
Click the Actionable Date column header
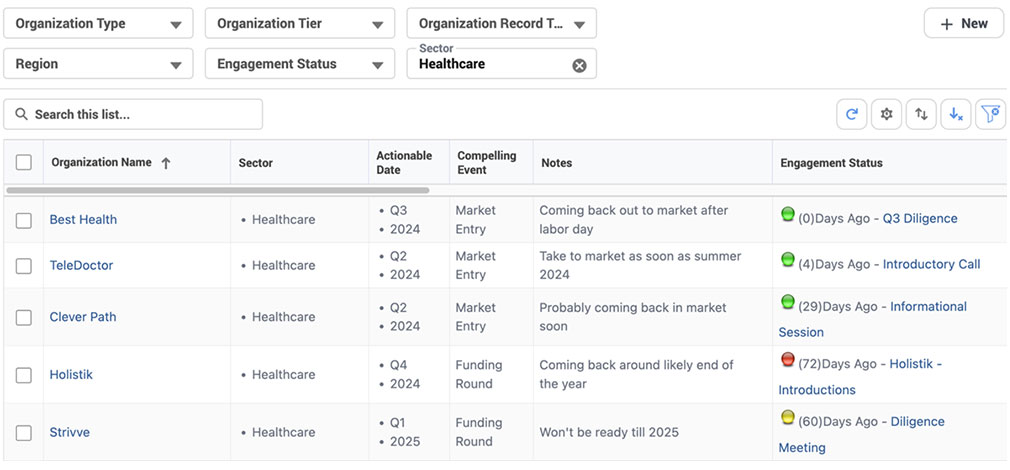(404, 163)
